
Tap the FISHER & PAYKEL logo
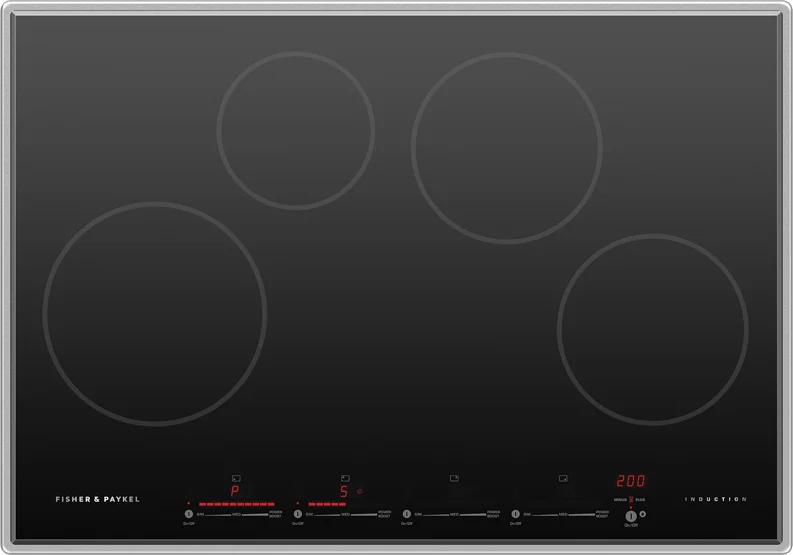(x=98, y=499)
